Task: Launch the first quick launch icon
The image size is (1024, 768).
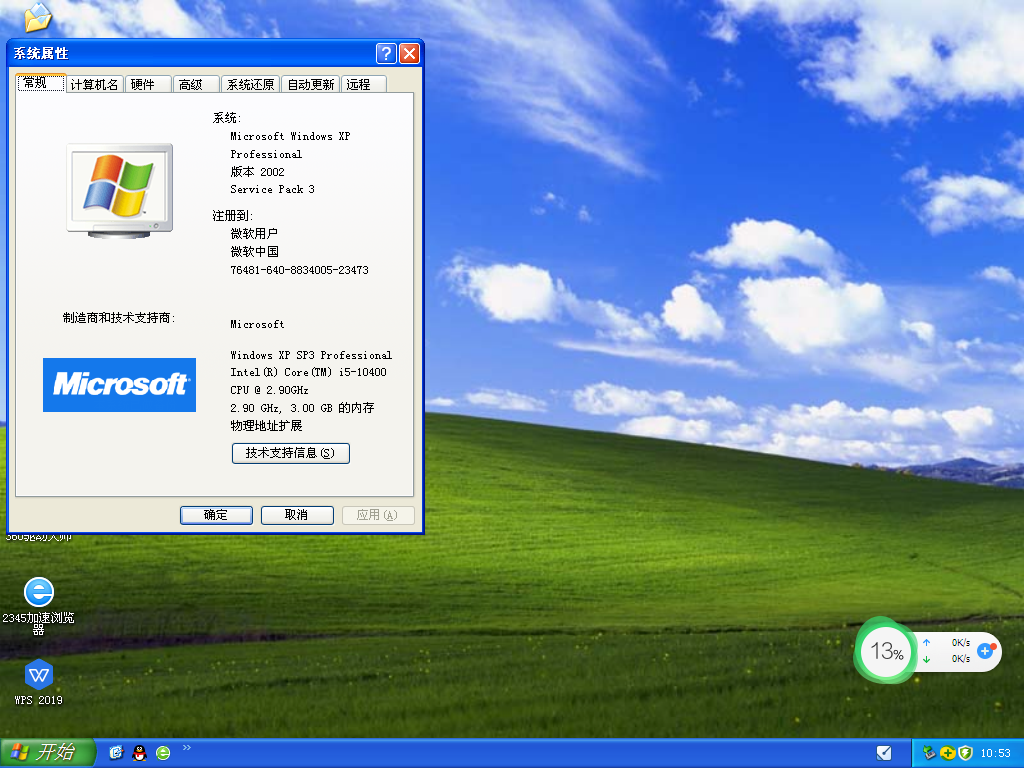Action: point(116,753)
